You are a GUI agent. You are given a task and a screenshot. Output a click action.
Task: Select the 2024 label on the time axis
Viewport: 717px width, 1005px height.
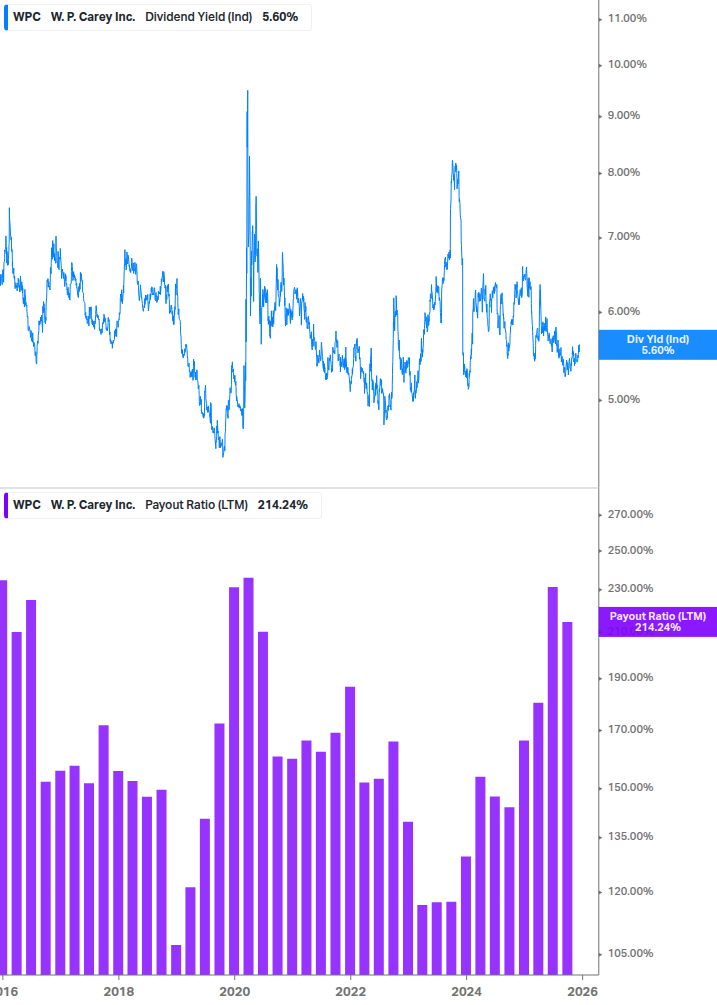click(467, 991)
